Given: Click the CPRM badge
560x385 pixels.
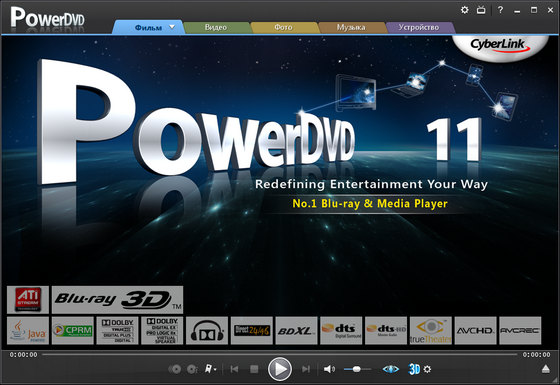Looking at the screenshot, I should coord(72,330).
